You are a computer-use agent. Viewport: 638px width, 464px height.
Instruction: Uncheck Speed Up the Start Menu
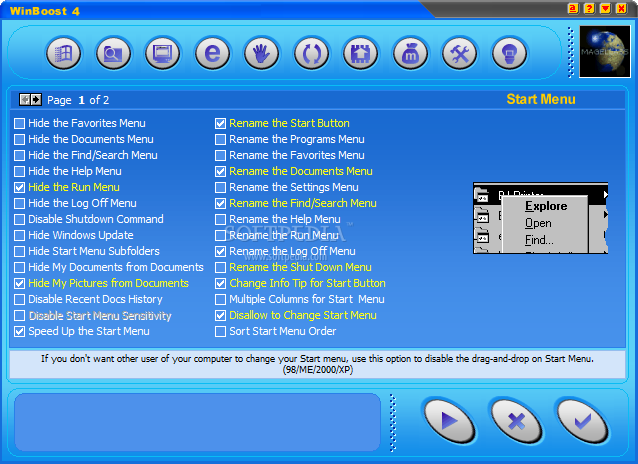[x=19, y=331]
